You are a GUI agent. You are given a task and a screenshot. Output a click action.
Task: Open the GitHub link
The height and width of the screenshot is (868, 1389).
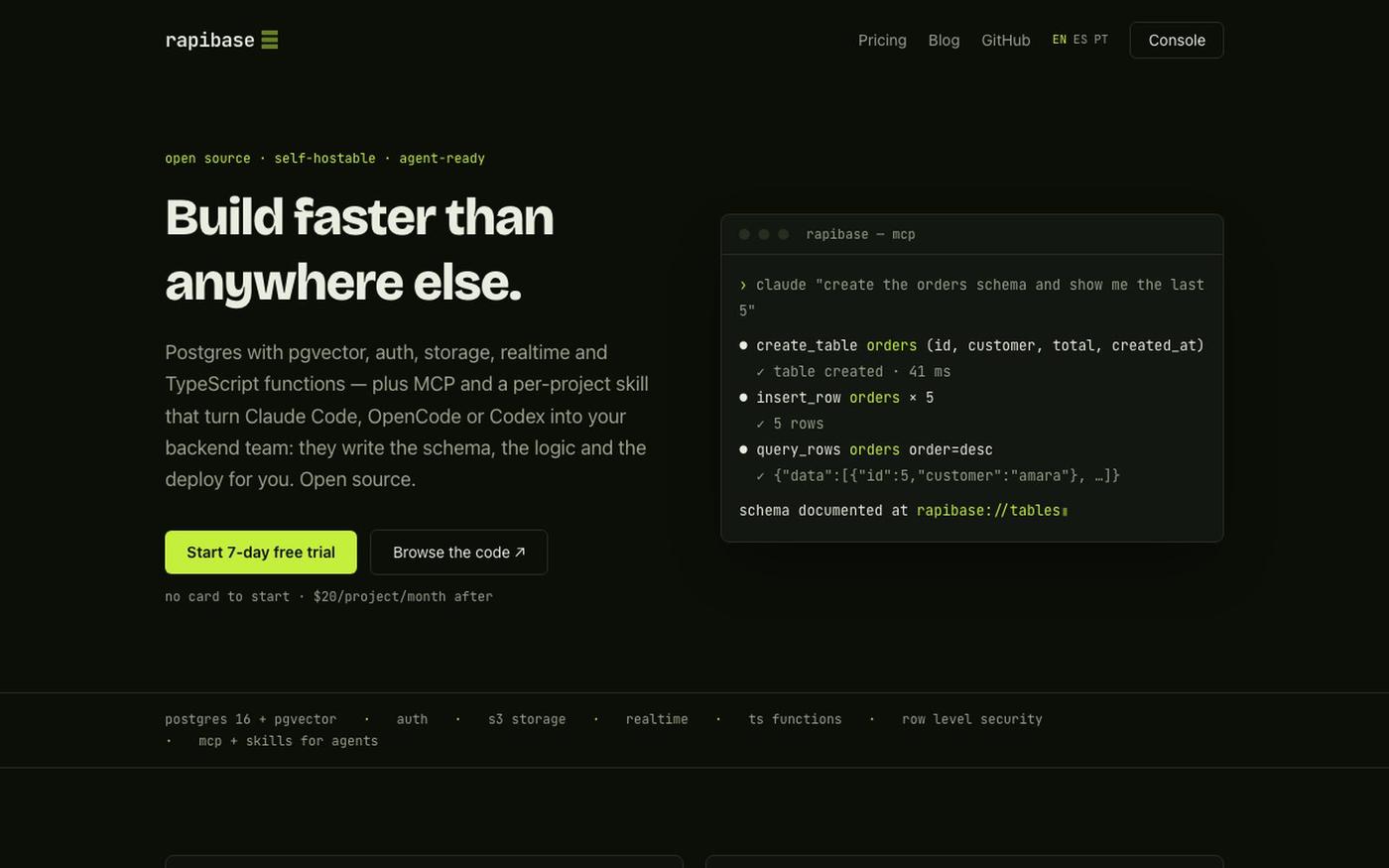[1005, 40]
